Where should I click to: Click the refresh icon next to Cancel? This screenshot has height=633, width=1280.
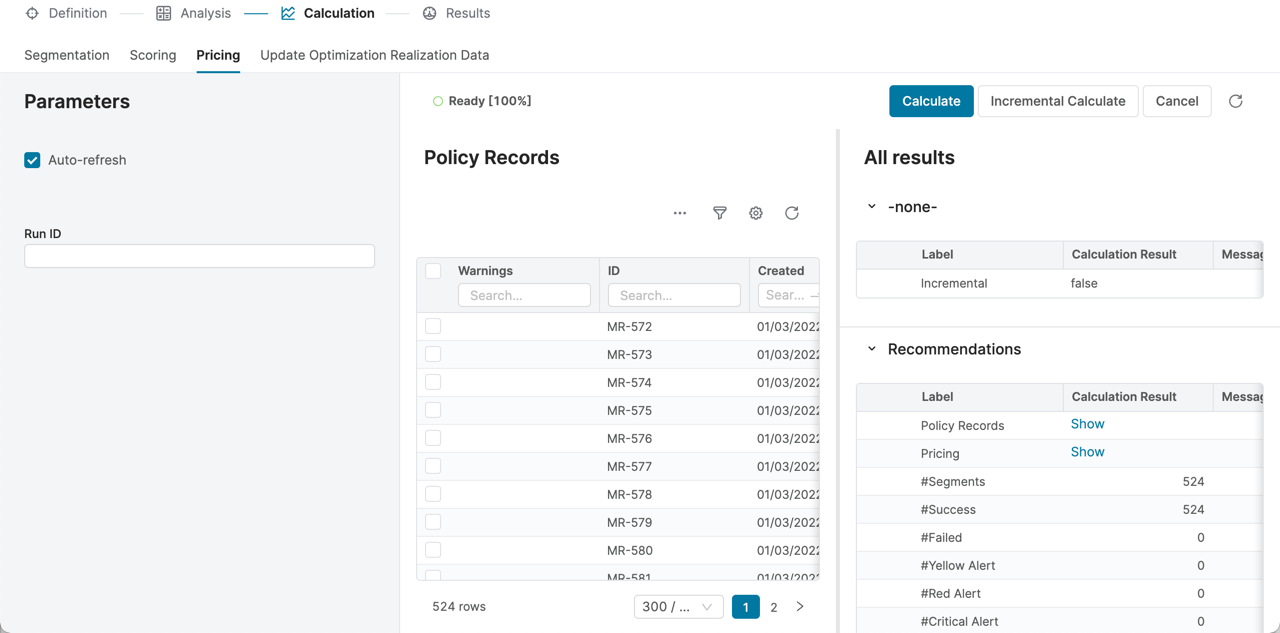coord(1236,101)
